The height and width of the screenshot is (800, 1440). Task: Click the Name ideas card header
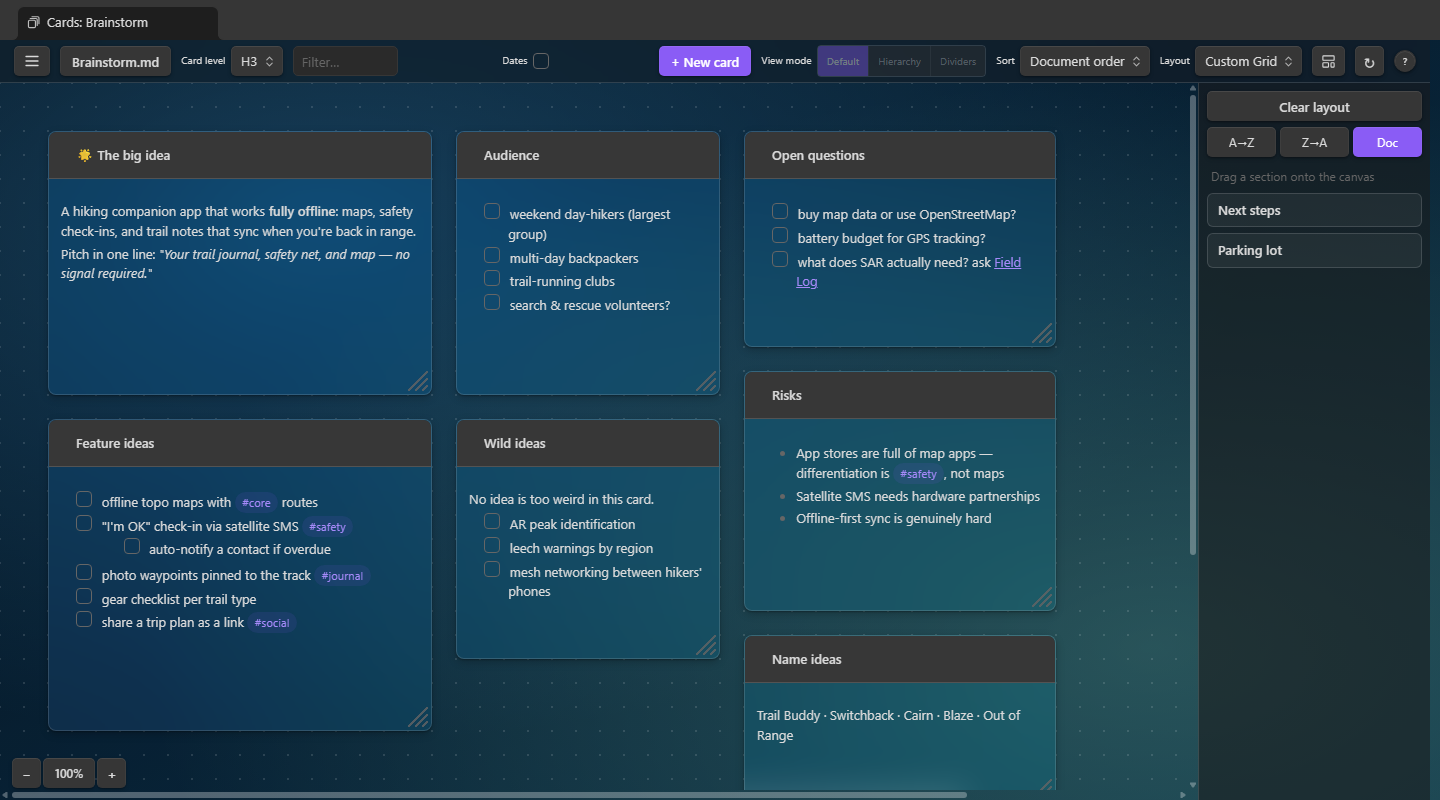coord(900,659)
